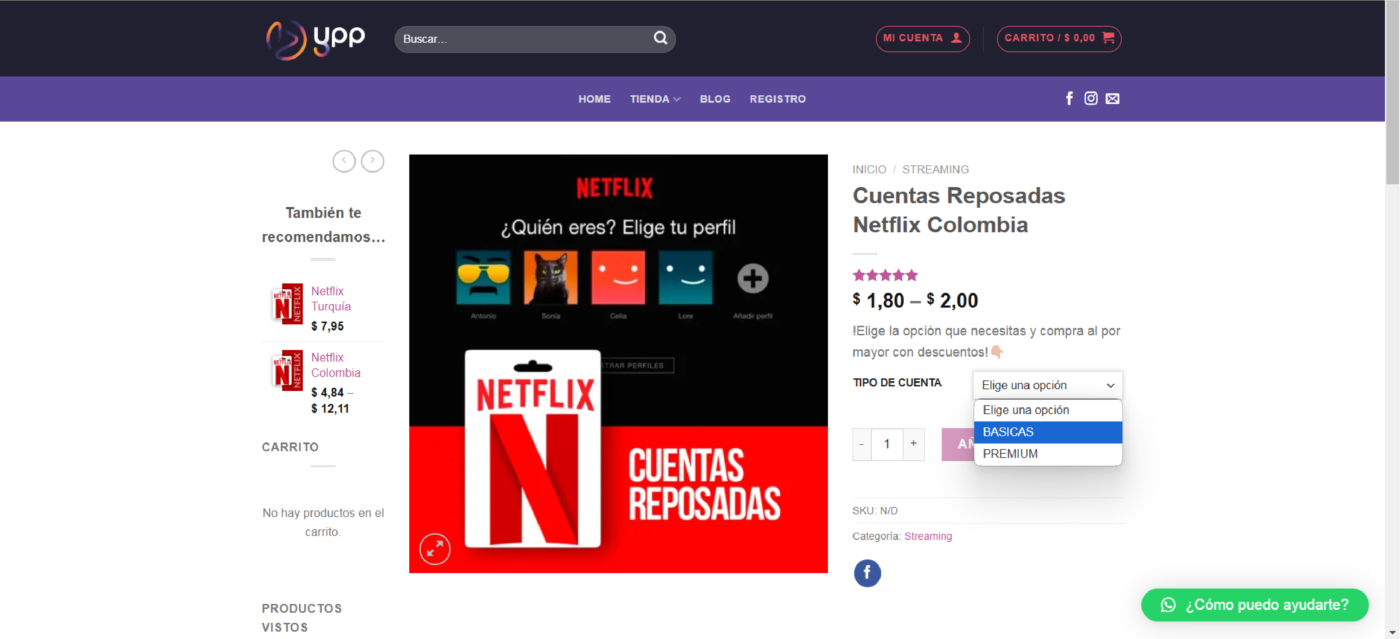Click the email envelope icon
1400x639 pixels.
click(1112, 98)
